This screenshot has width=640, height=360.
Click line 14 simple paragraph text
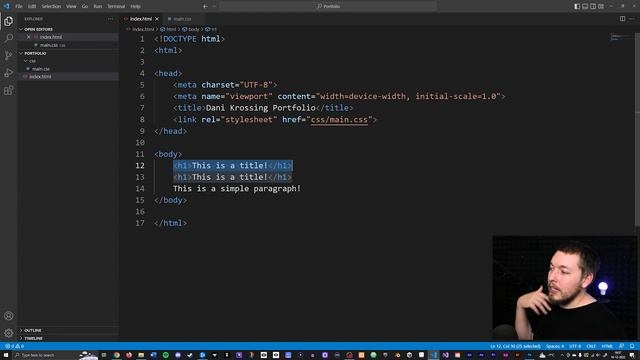237,189
